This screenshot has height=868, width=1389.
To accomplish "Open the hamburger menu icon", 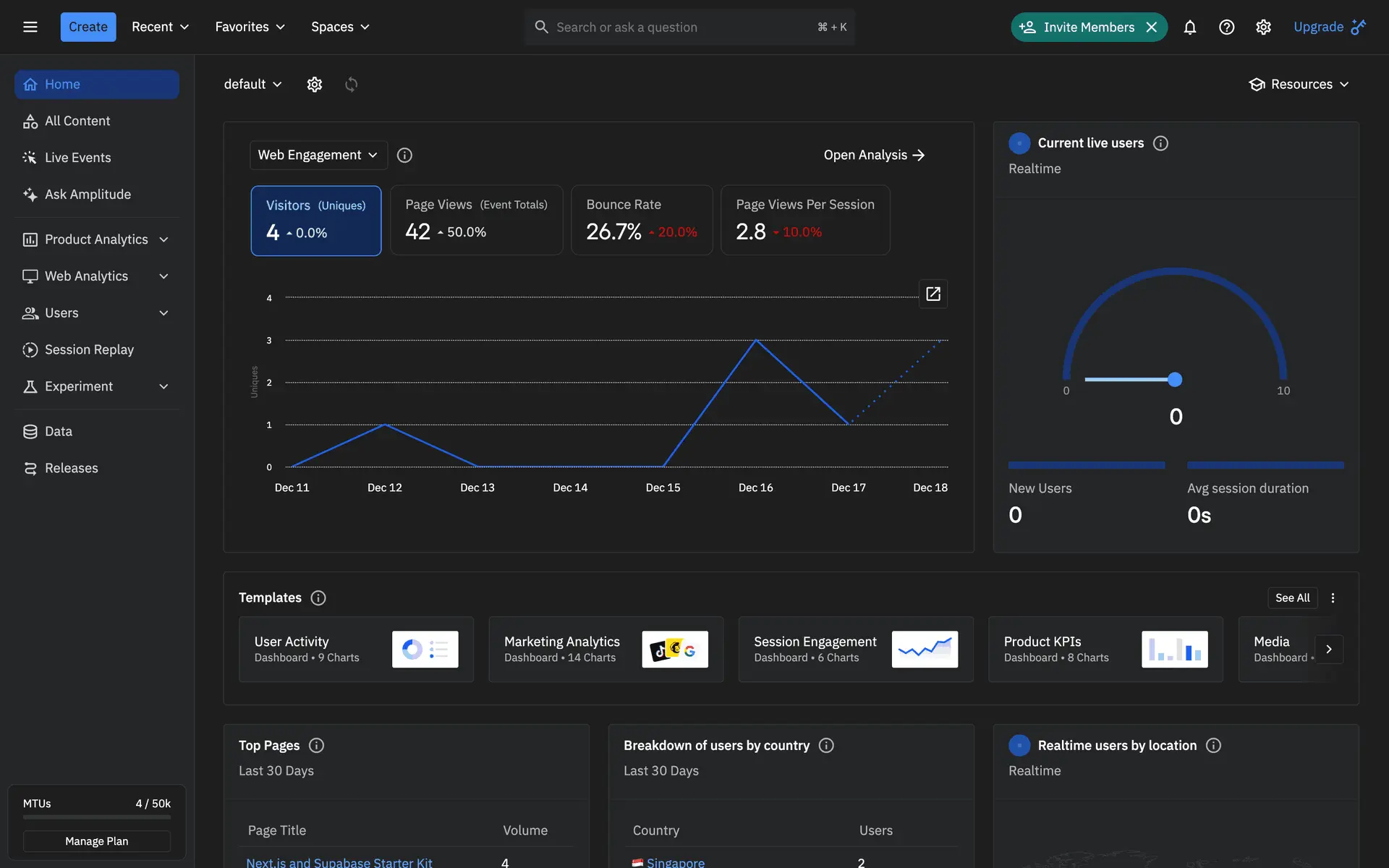I will 30,27.
